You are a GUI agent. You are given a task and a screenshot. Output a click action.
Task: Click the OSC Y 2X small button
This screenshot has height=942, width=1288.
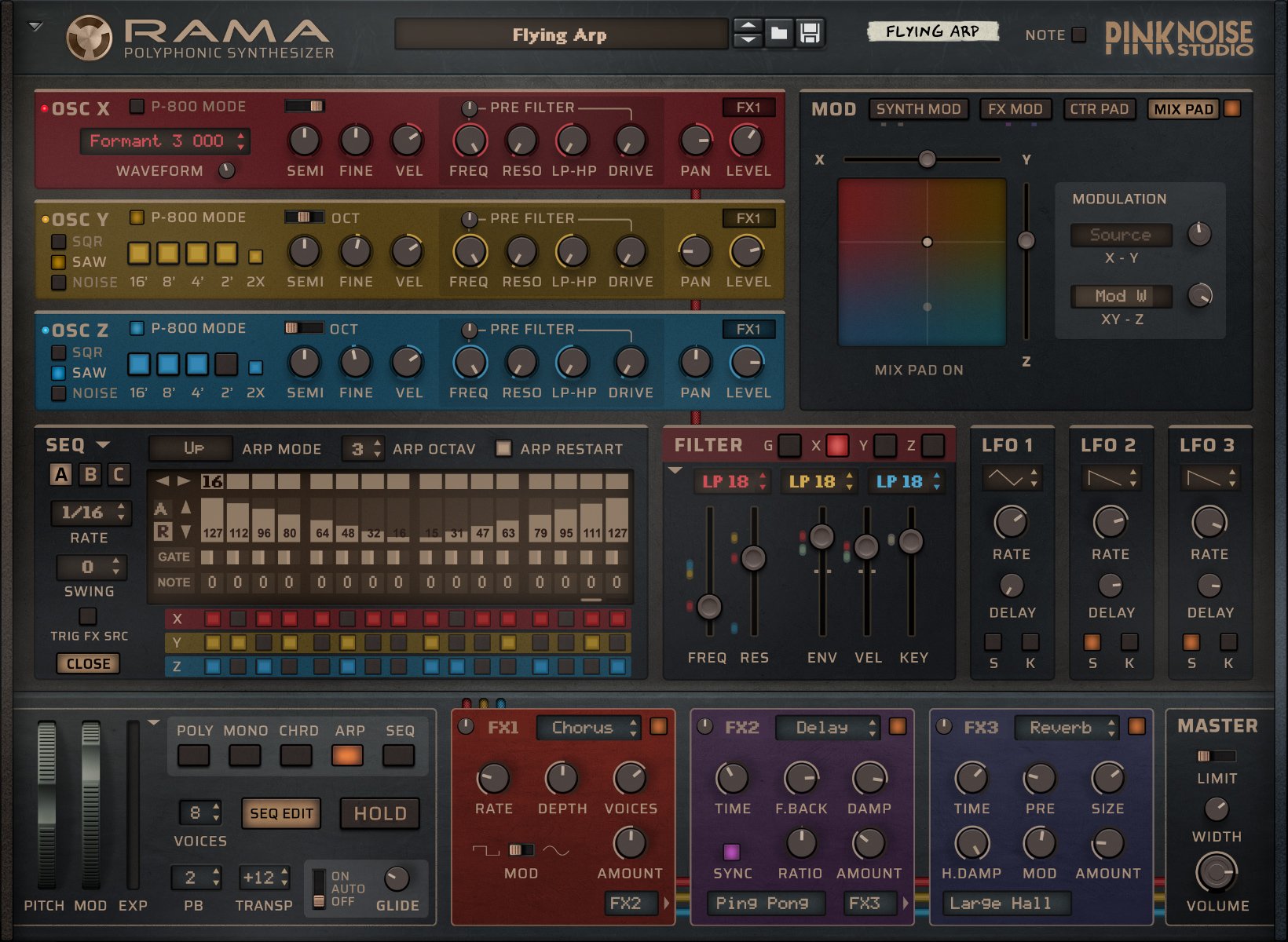pos(255,256)
